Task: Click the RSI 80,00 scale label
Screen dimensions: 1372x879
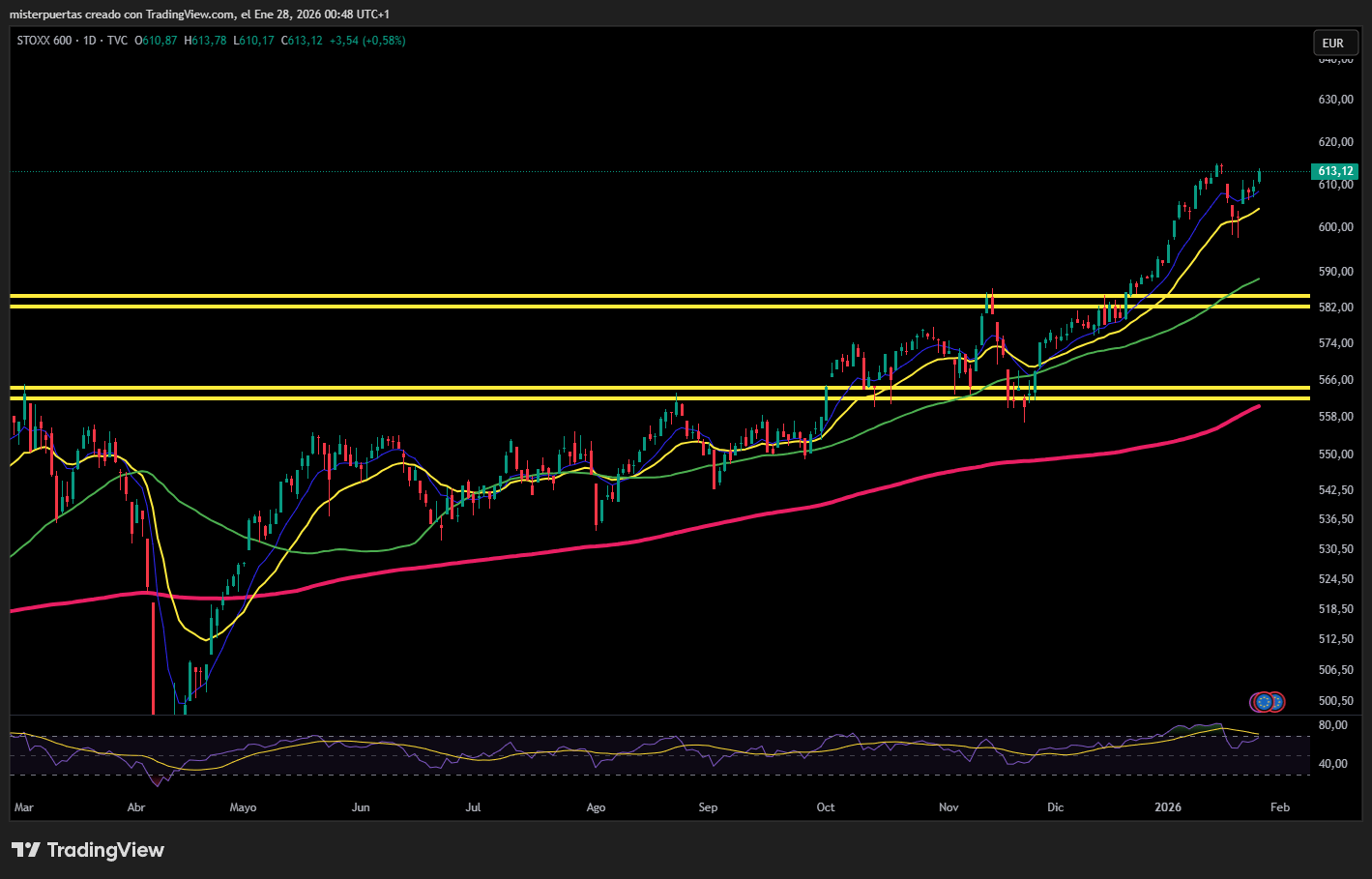Action: 1333,725
